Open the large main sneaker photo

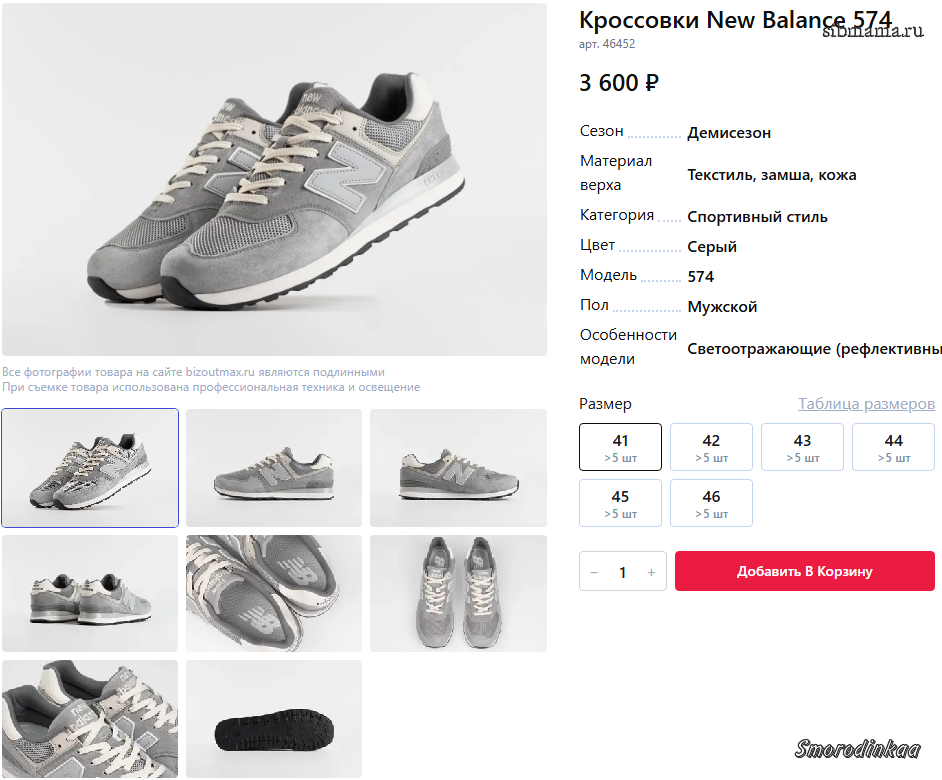click(274, 180)
